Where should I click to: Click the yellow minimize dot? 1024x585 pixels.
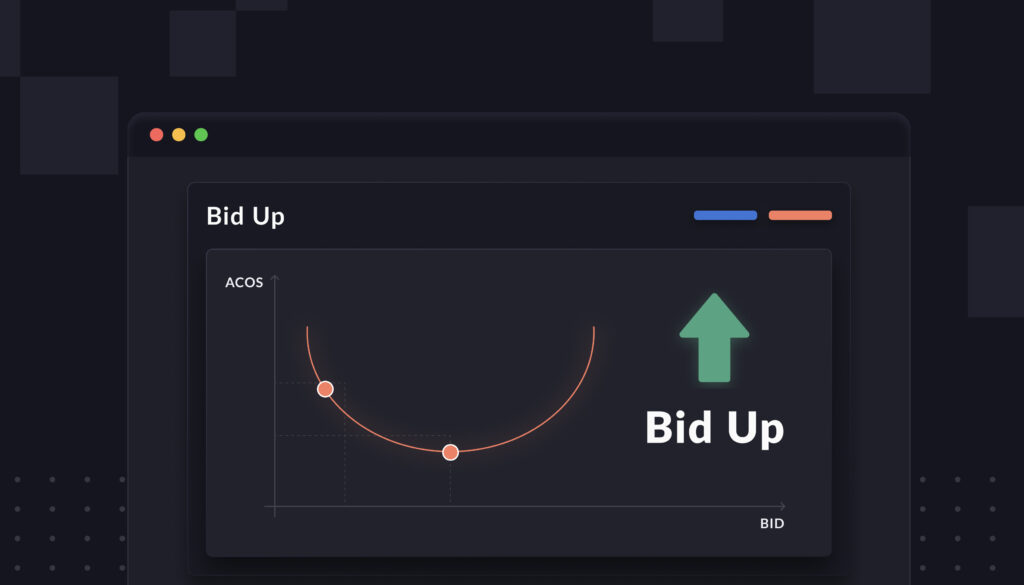click(x=179, y=134)
